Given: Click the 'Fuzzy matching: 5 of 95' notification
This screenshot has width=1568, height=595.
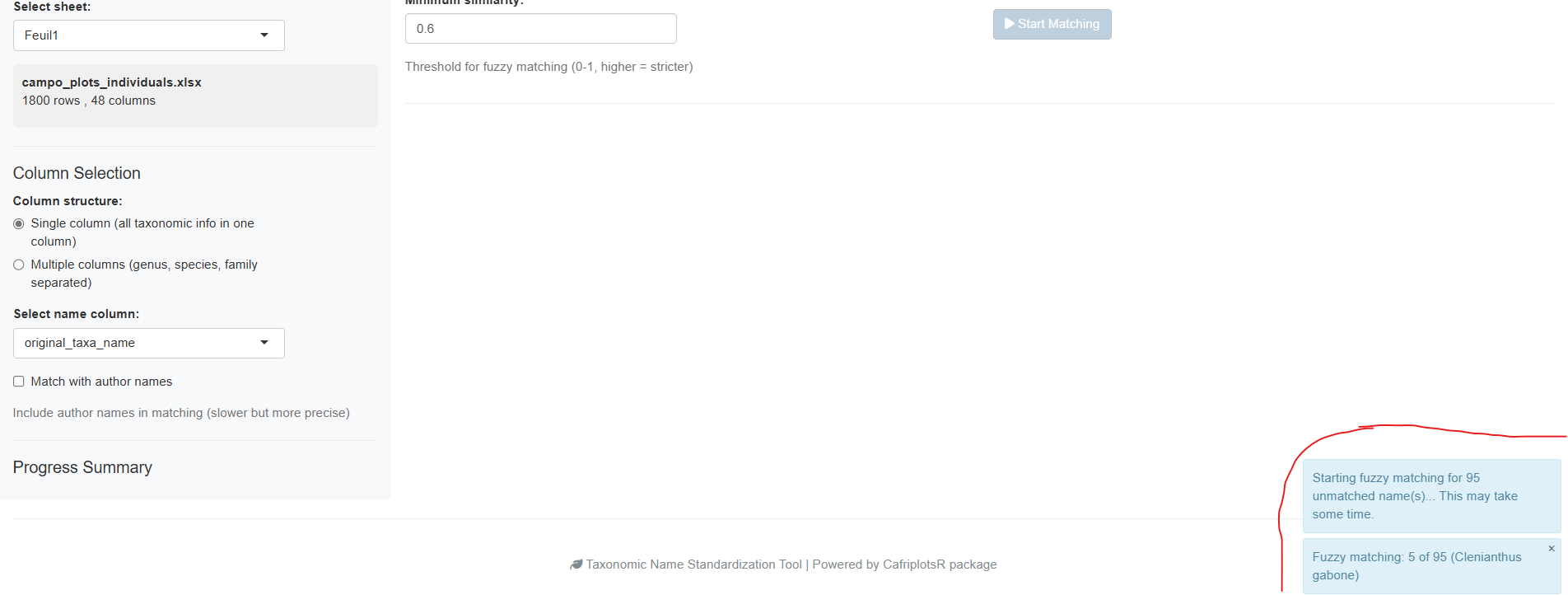Looking at the screenshot, I should tap(1432, 566).
